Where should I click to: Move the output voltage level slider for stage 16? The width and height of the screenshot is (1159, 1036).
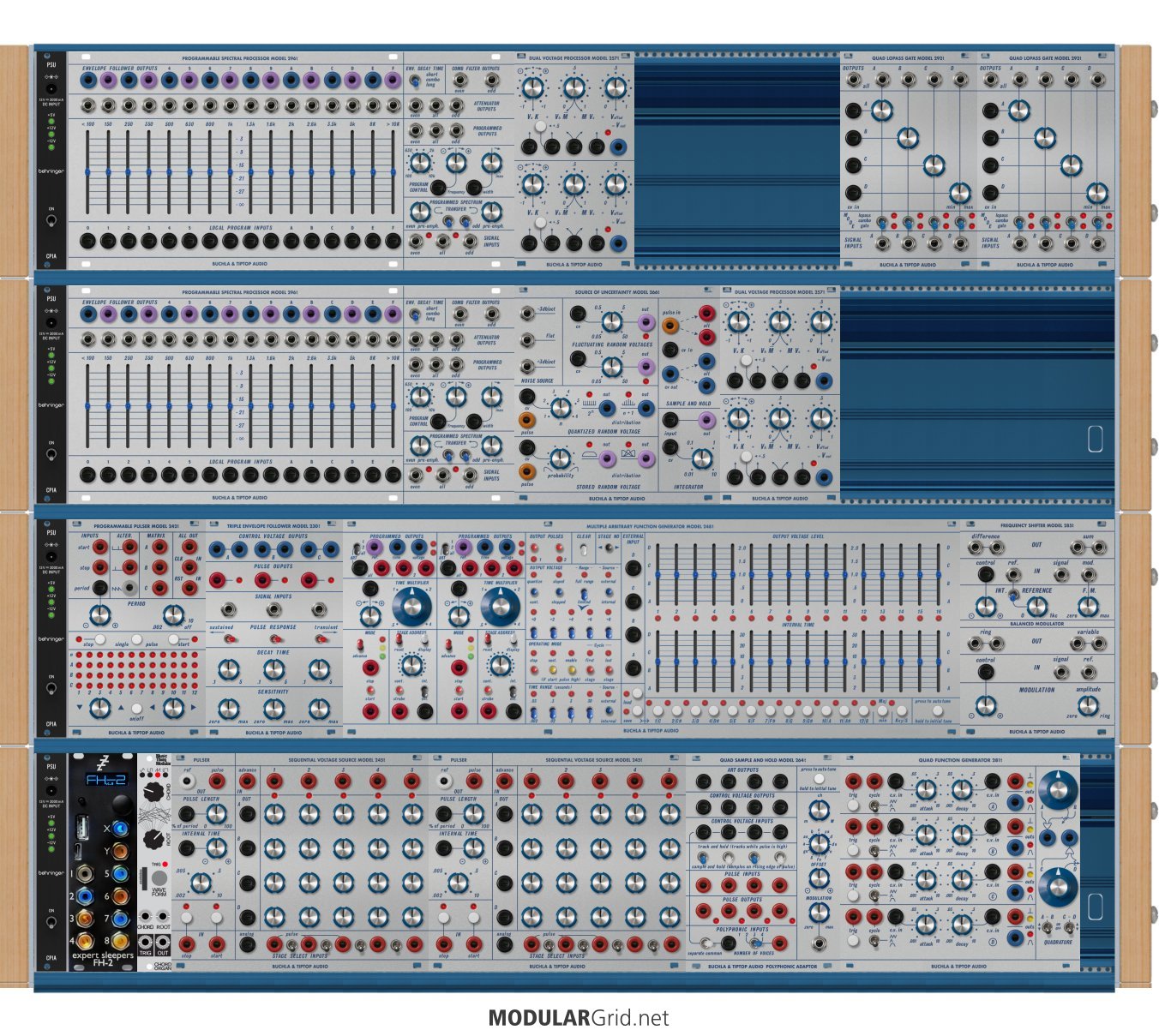pos(939,574)
